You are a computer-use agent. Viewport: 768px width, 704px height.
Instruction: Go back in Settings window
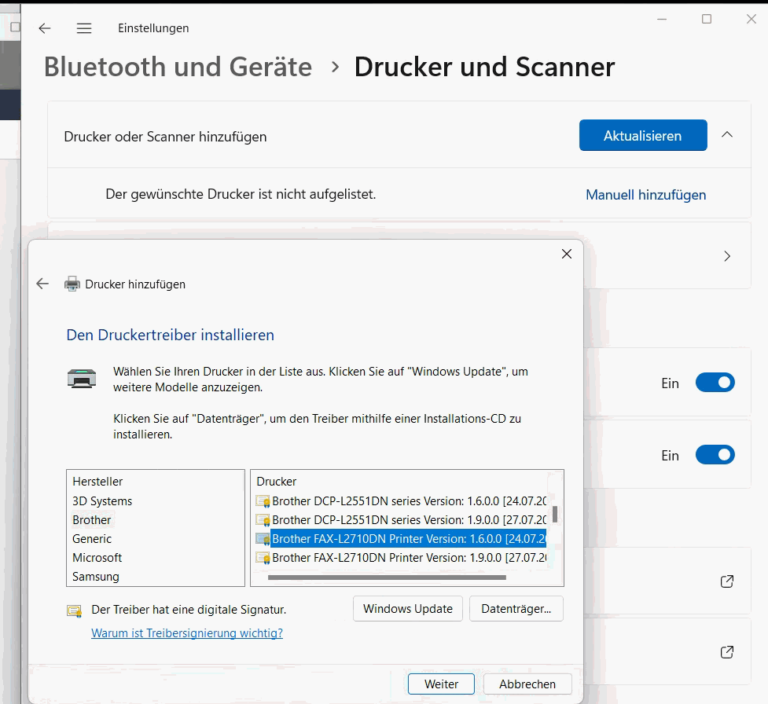click(45, 28)
